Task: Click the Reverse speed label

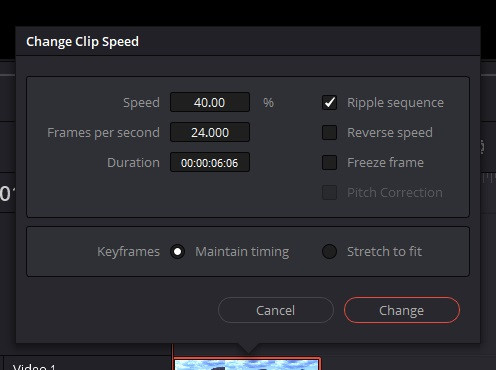Action: [390, 133]
